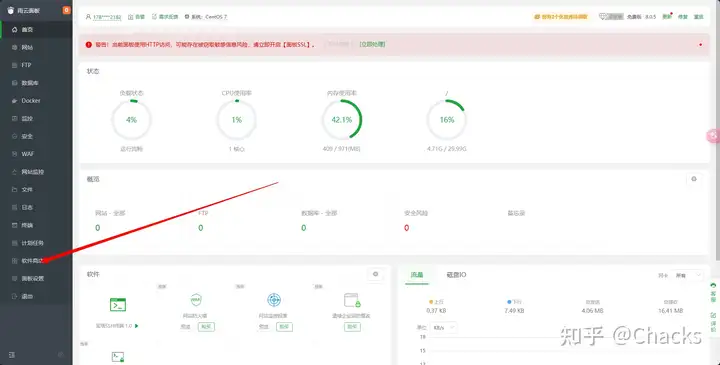
Task: Click the 修复 repair link
Action: [683, 17]
